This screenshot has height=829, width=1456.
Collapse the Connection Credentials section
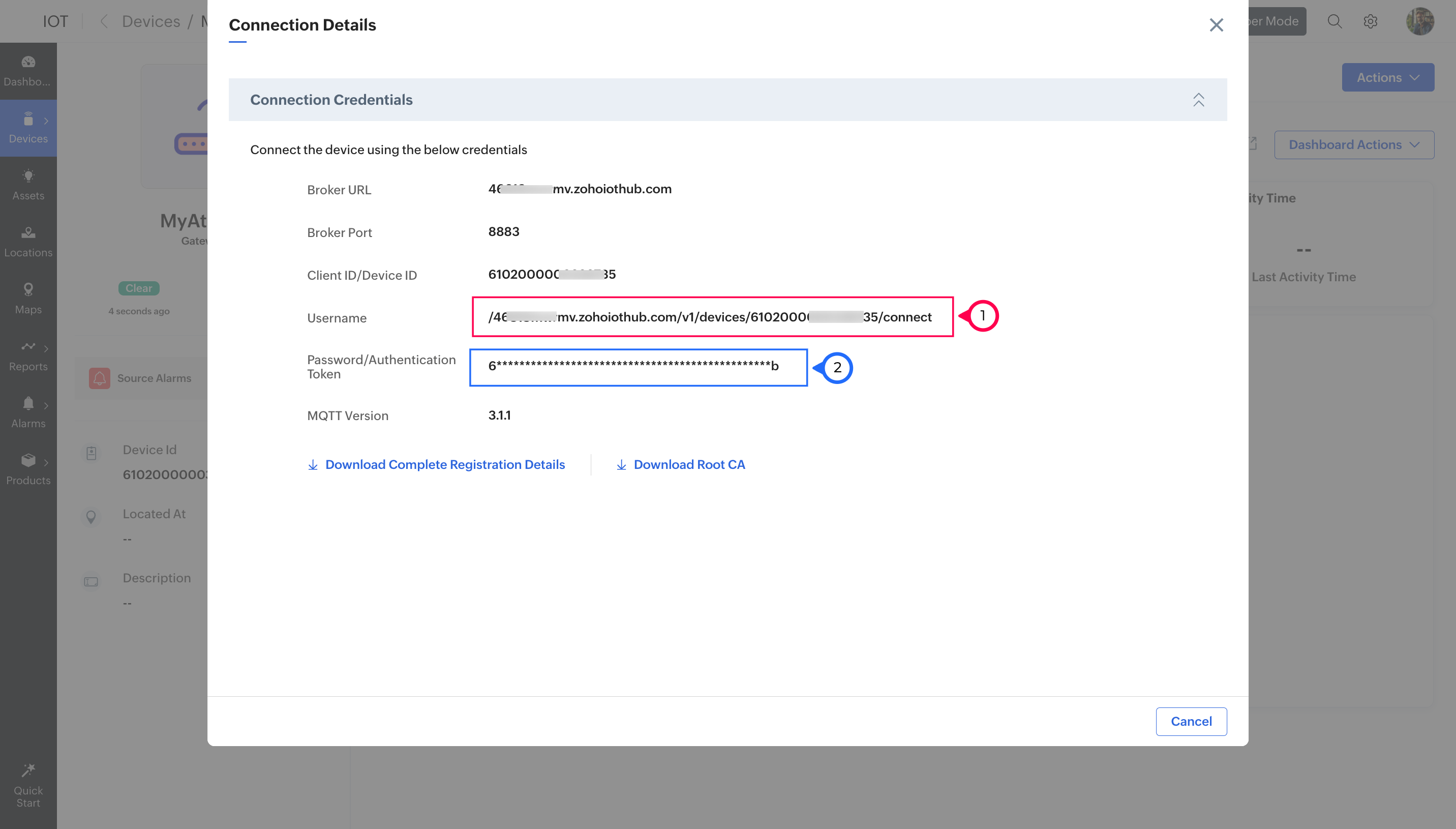(1198, 100)
